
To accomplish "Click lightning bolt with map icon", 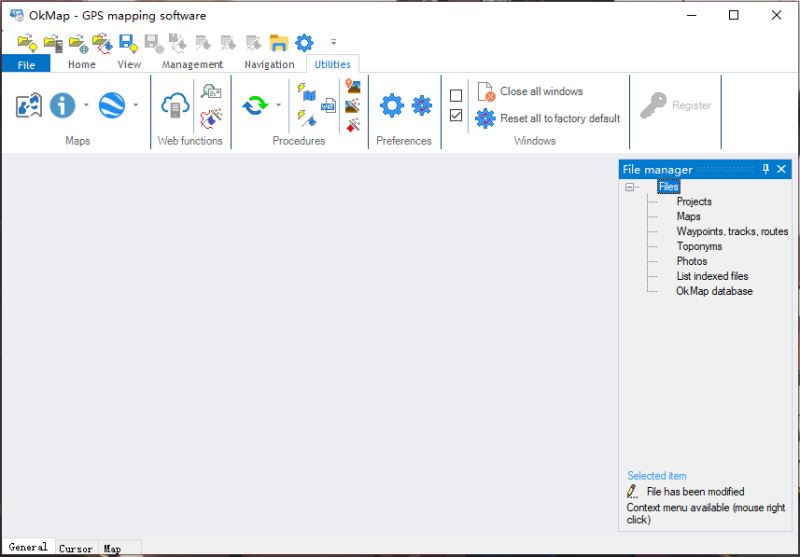I will (307, 92).
